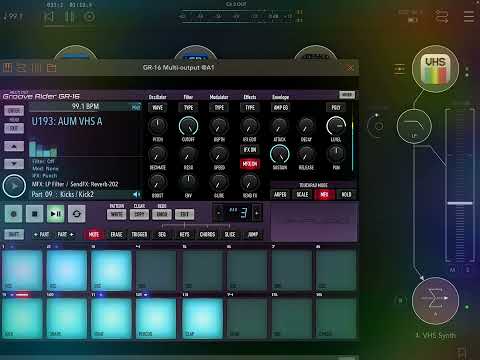
Task: Open the LP filter effect node
Action: (x=414, y=126)
